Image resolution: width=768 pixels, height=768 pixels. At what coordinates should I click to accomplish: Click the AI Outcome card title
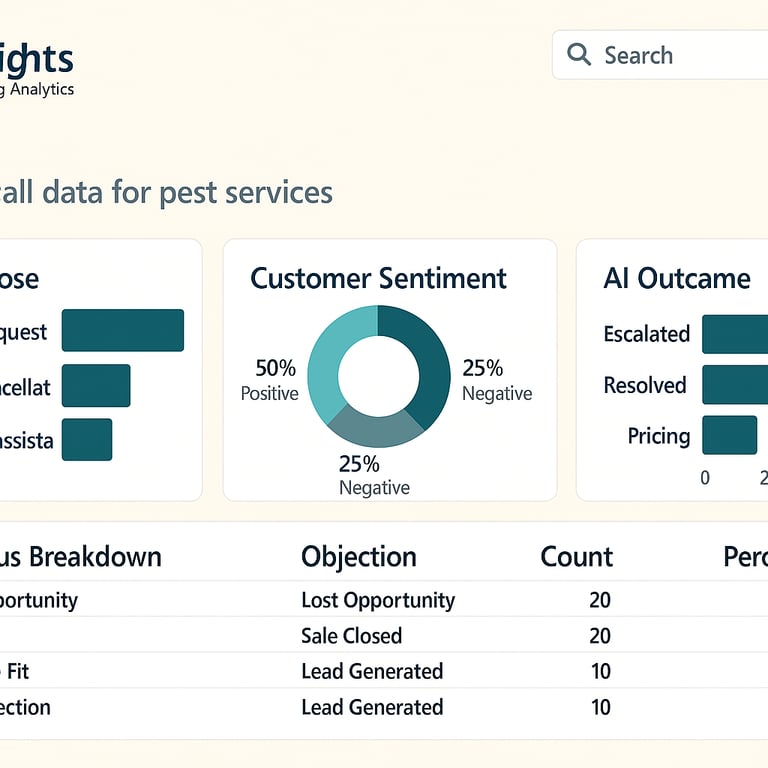[x=676, y=278]
